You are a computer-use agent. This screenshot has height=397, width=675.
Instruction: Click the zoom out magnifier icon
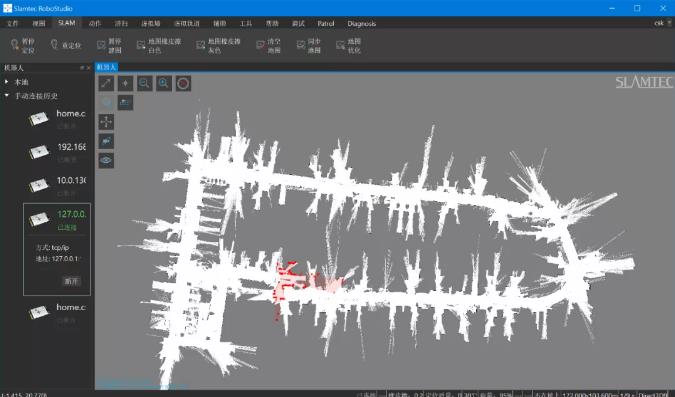pos(145,83)
